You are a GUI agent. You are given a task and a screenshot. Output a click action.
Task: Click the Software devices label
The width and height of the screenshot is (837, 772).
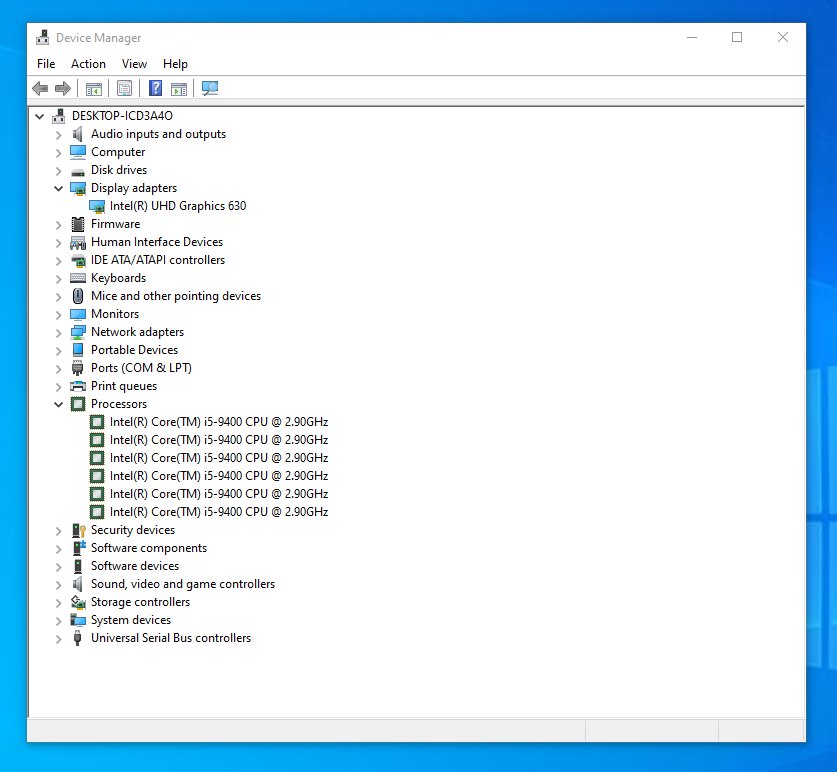135,566
